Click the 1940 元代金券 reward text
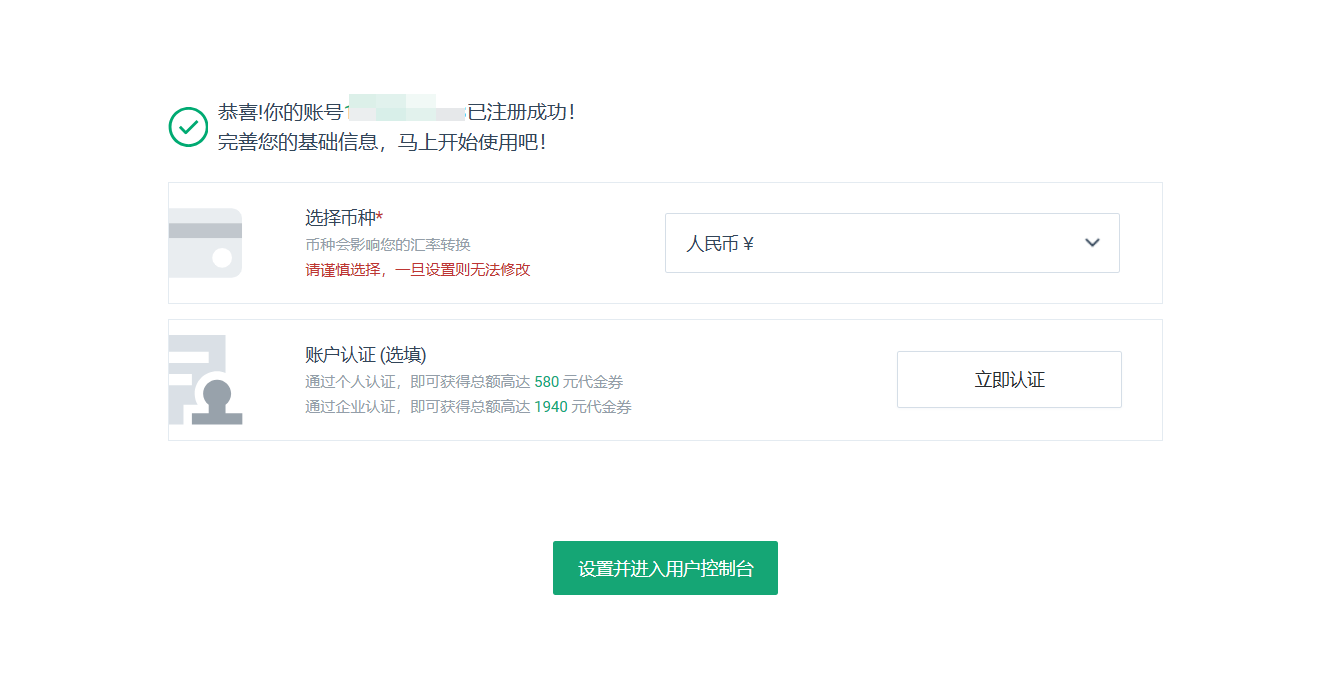 coord(585,406)
